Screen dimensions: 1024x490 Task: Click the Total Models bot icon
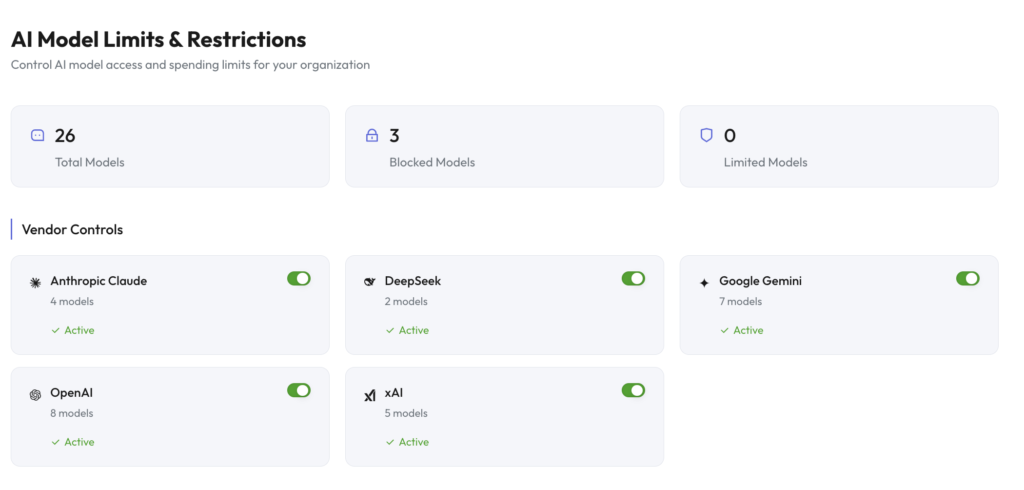pos(37,135)
